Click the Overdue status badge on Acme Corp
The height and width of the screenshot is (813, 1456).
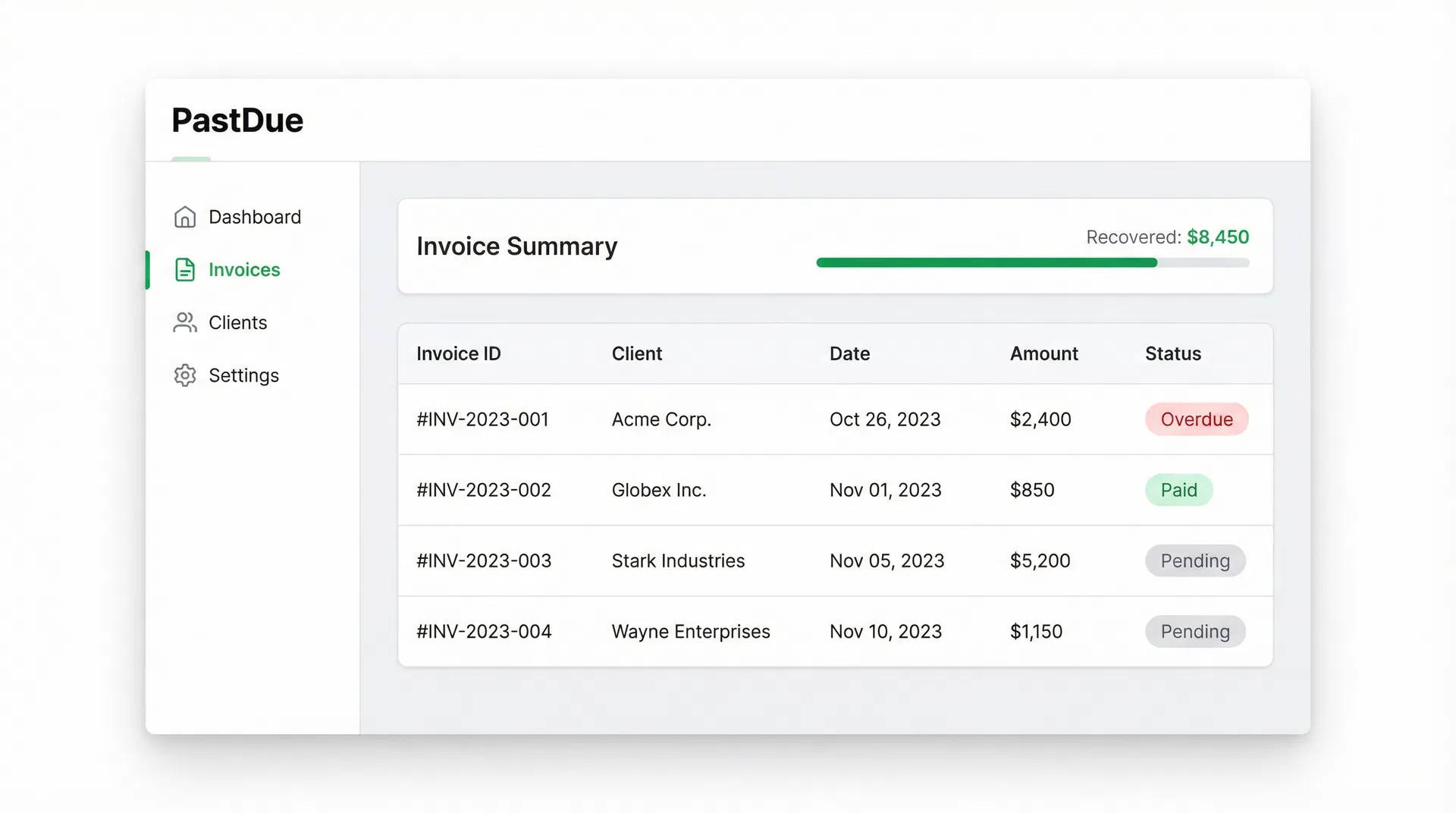click(x=1196, y=419)
